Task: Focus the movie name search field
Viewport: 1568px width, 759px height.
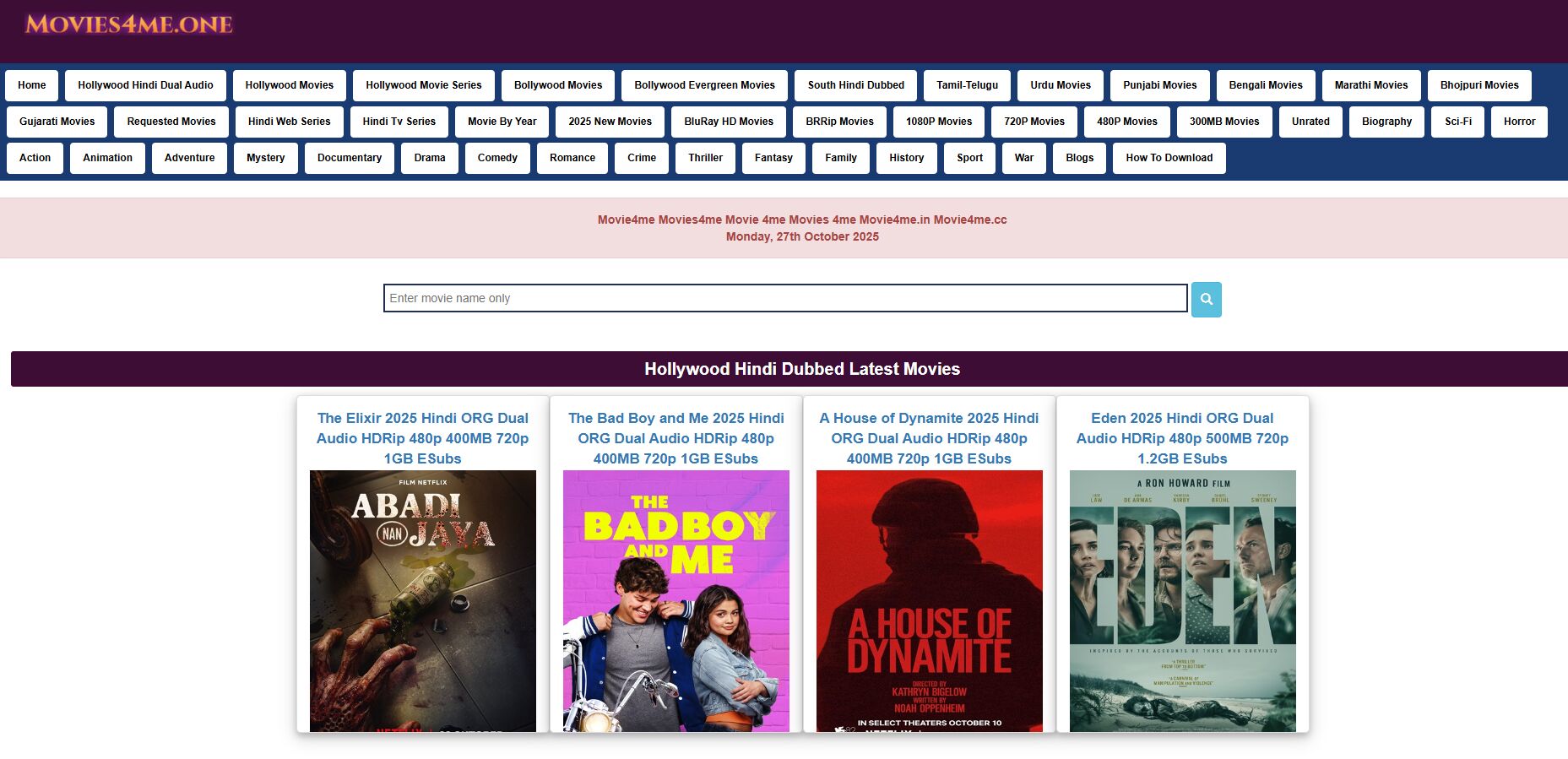Action: coord(785,298)
